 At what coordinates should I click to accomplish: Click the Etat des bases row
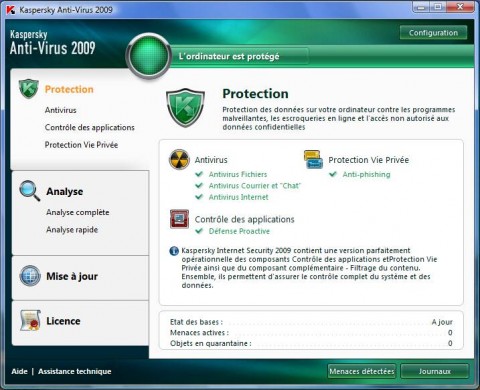coord(311,322)
